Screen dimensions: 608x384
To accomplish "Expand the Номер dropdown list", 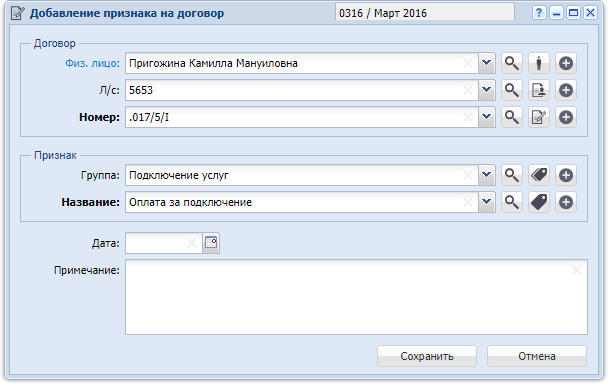I will click(487, 117).
